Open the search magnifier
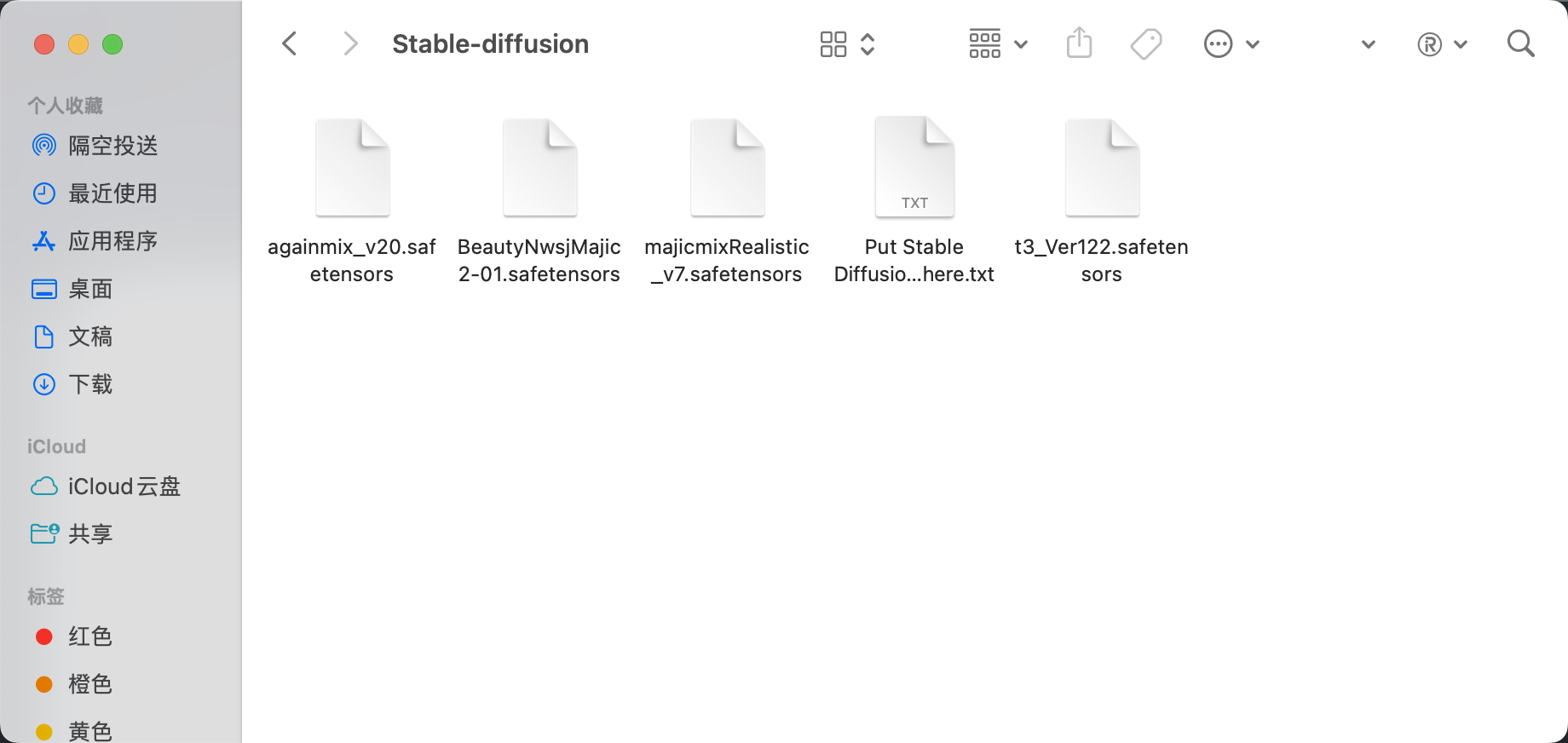The height and width of the screenshot is (743, 1568). [1520, 43]
